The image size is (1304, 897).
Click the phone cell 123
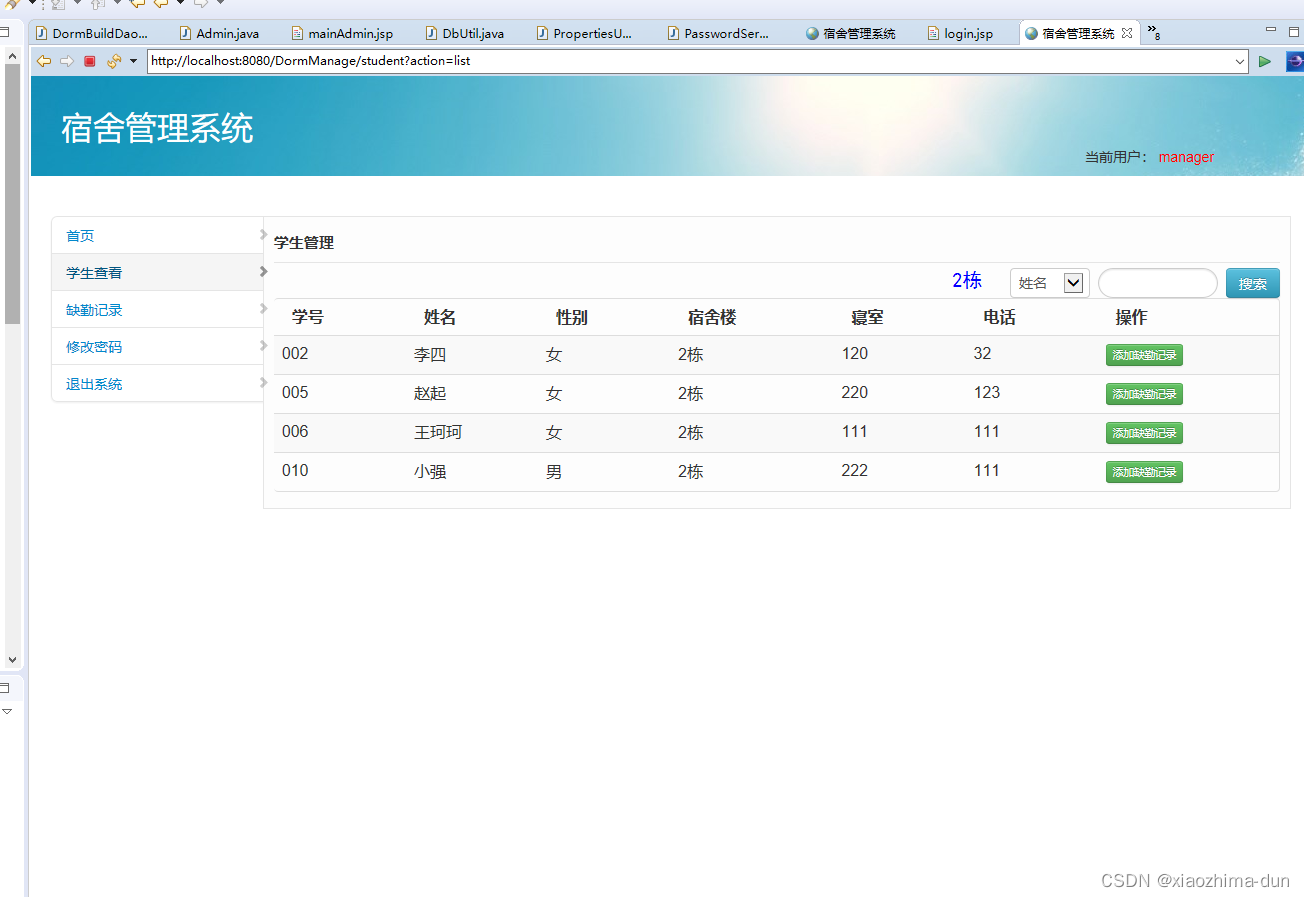pyautogui.click(x=987, y=393)
